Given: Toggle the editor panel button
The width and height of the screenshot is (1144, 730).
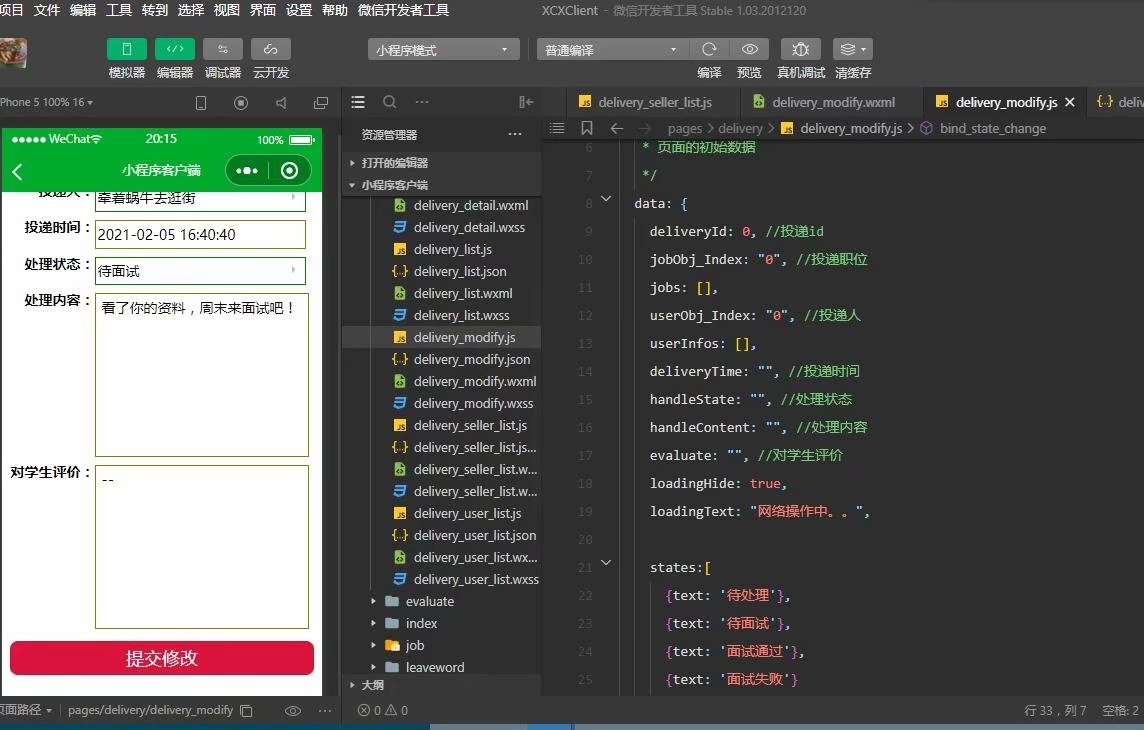Looking at the screenshot, I should 174,49.
